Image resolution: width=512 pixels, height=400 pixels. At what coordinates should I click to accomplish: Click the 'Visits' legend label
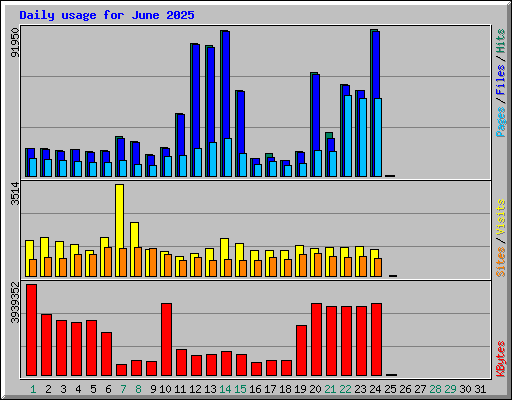501,217
